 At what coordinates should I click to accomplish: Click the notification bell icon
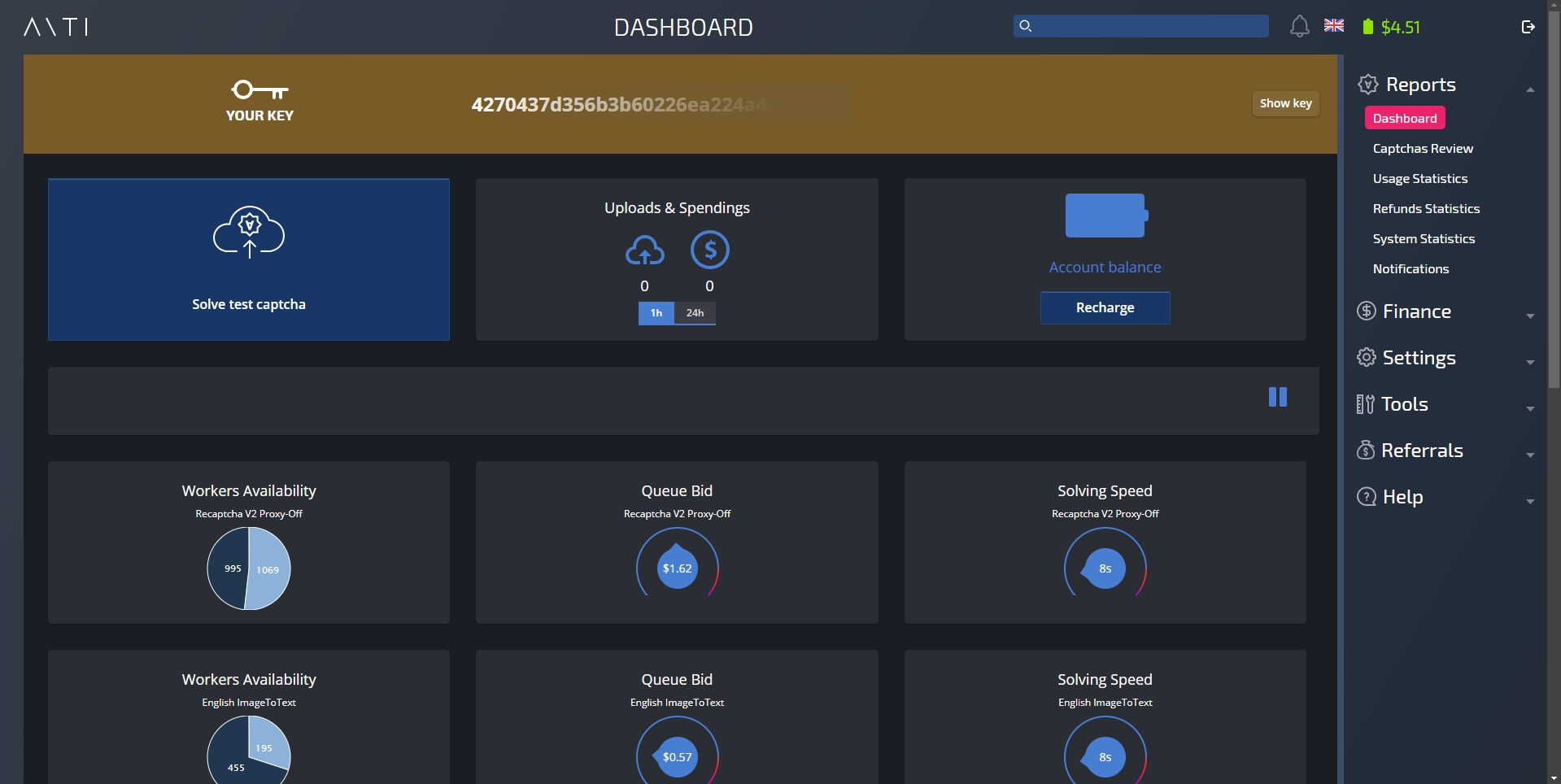[x=1299, y=27]
